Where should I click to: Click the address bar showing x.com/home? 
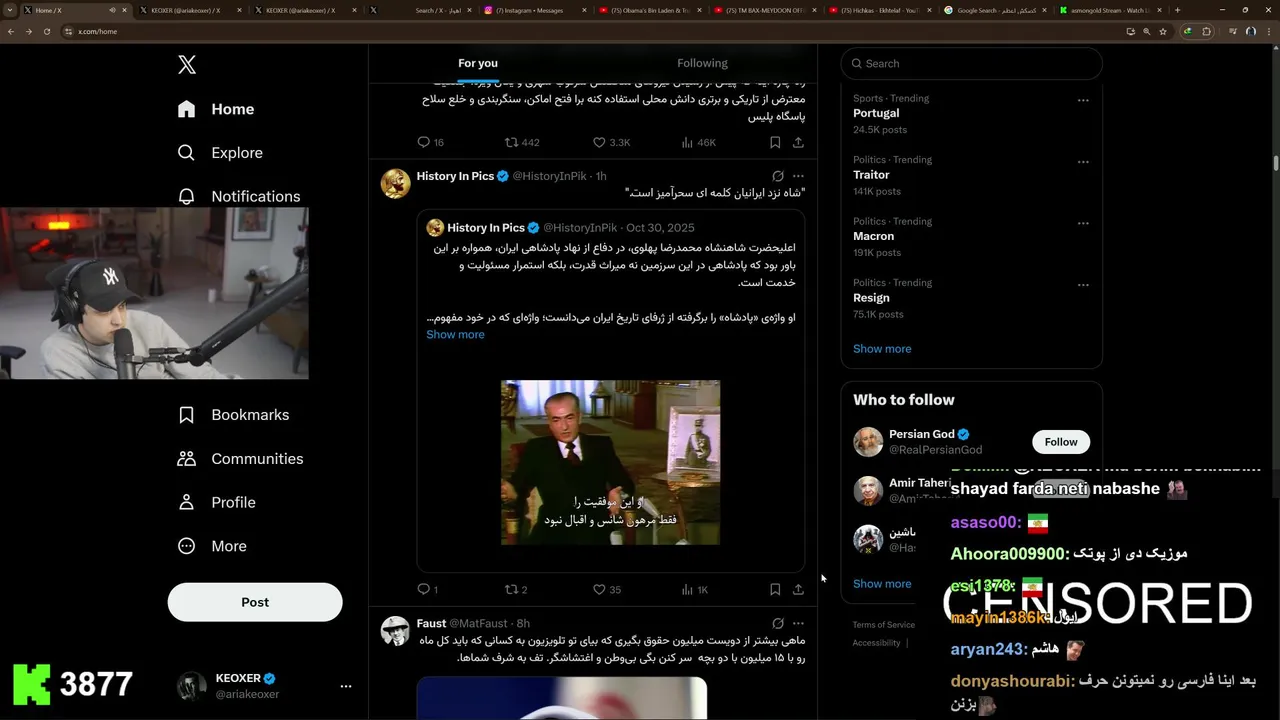pyautogui.click(x=590, y=31)
